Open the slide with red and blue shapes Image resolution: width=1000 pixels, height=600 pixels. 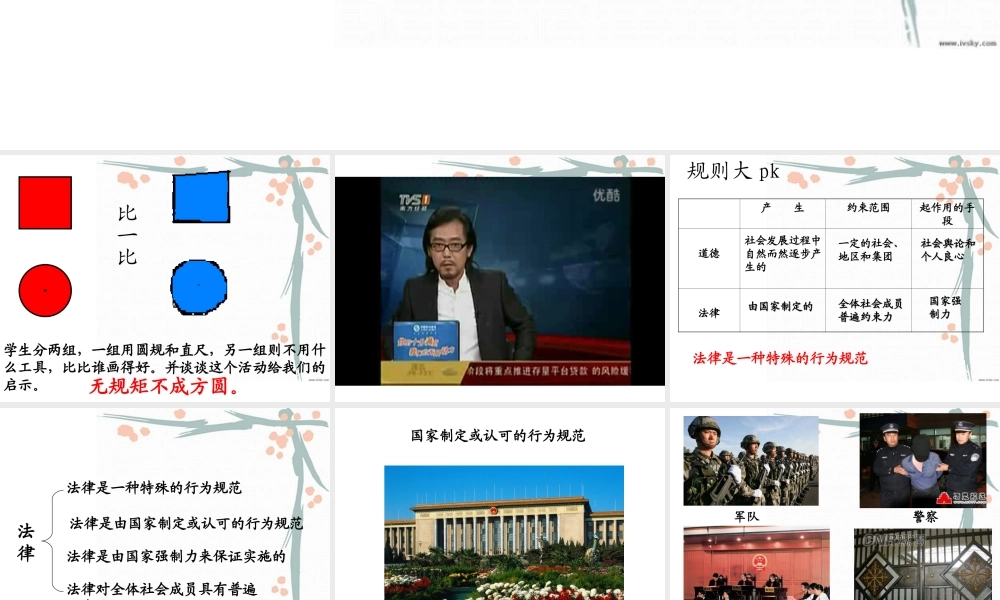[x=165, y=278]
